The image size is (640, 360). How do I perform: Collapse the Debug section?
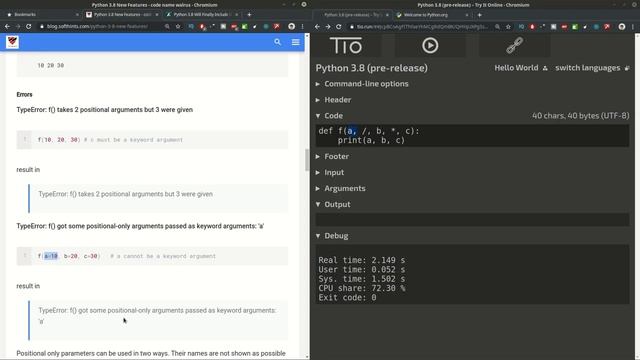click(x=332, y=236)
